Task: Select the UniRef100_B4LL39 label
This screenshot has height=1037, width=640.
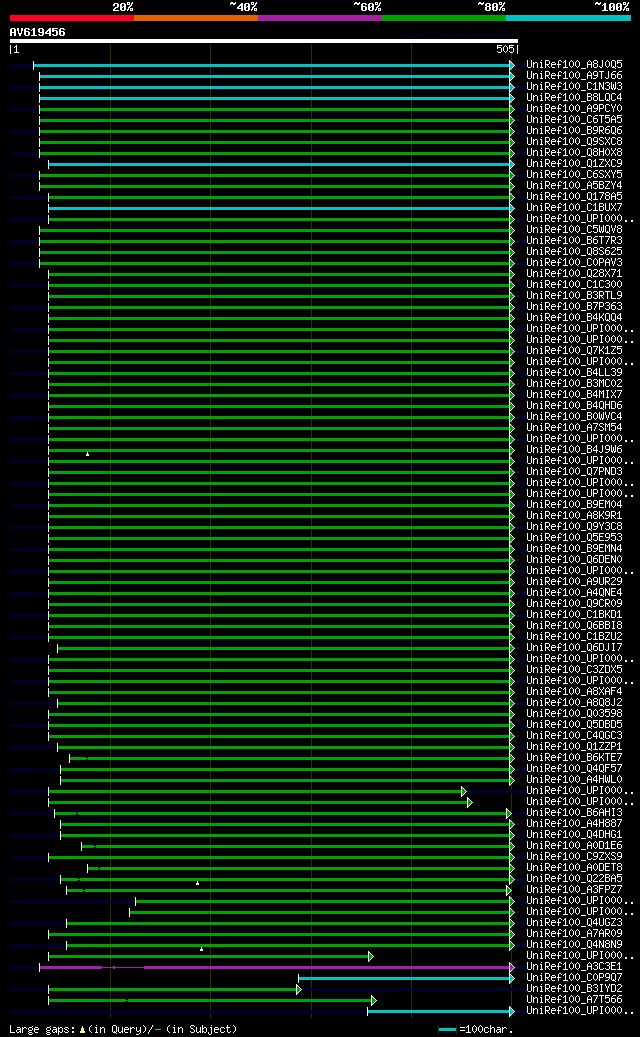Action: (x=574, y=372)
